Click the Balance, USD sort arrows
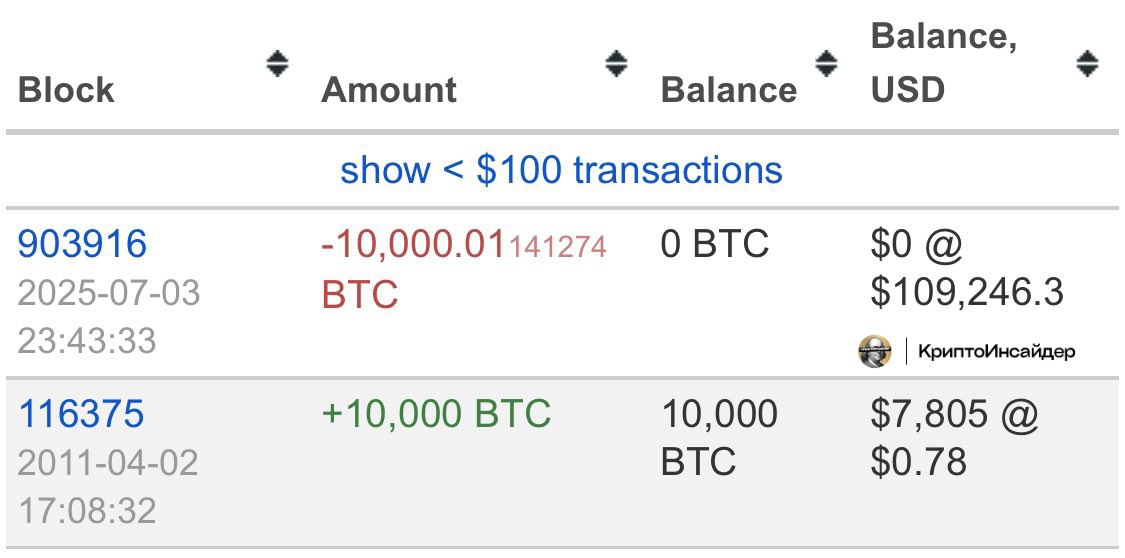 [x=1088, y=64]
